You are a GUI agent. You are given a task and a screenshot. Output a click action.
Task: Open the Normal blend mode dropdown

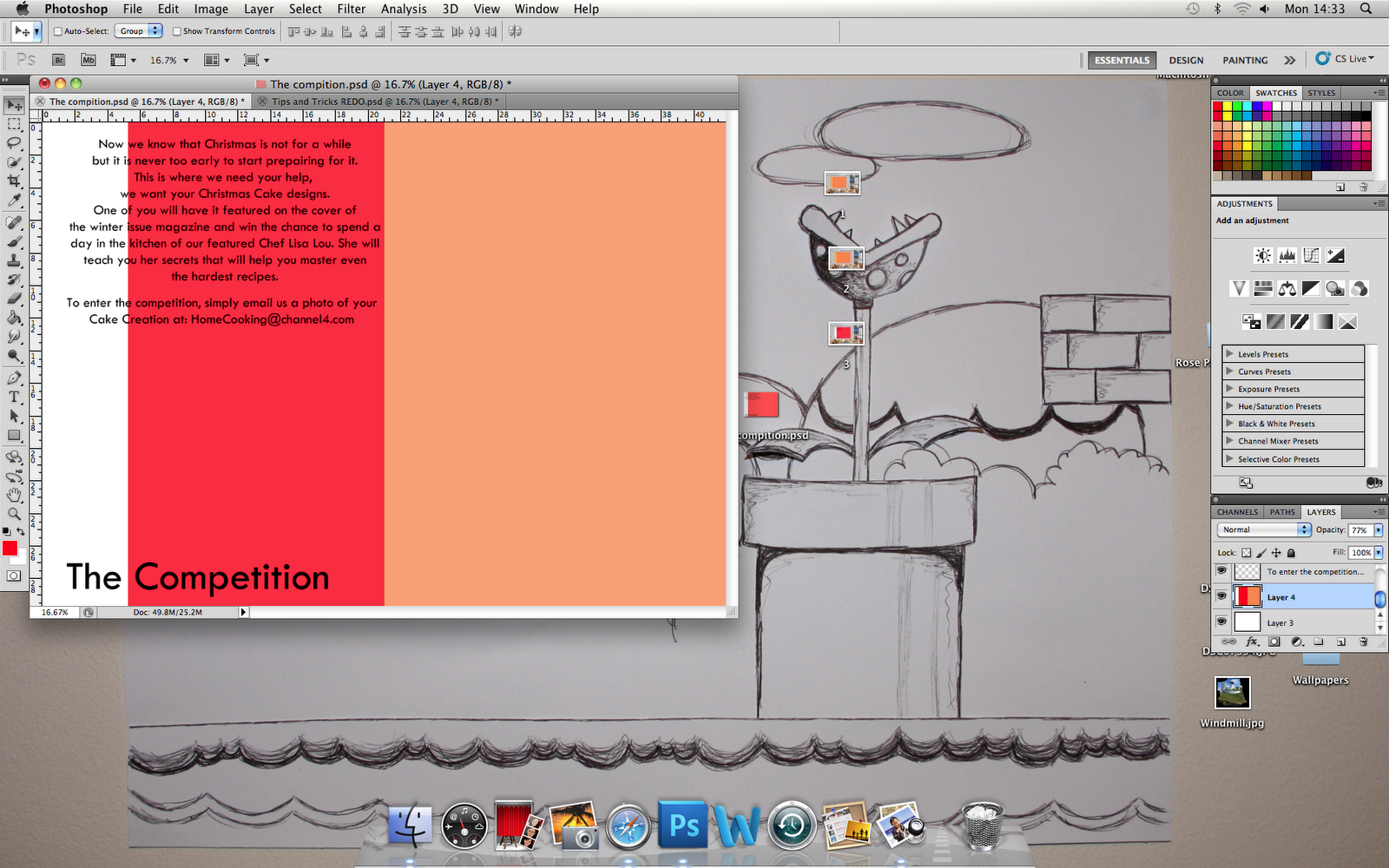point(1264,529)
